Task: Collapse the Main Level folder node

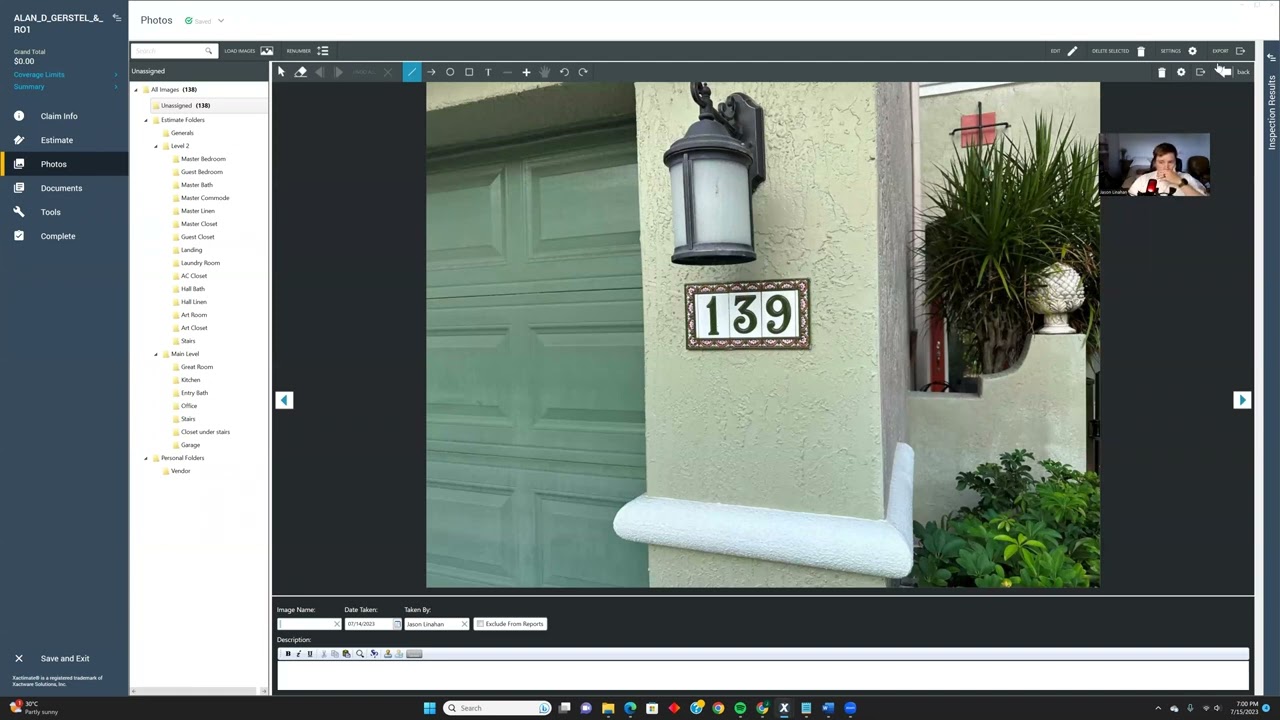Action: pyautogui.click(x=156, y=354)
